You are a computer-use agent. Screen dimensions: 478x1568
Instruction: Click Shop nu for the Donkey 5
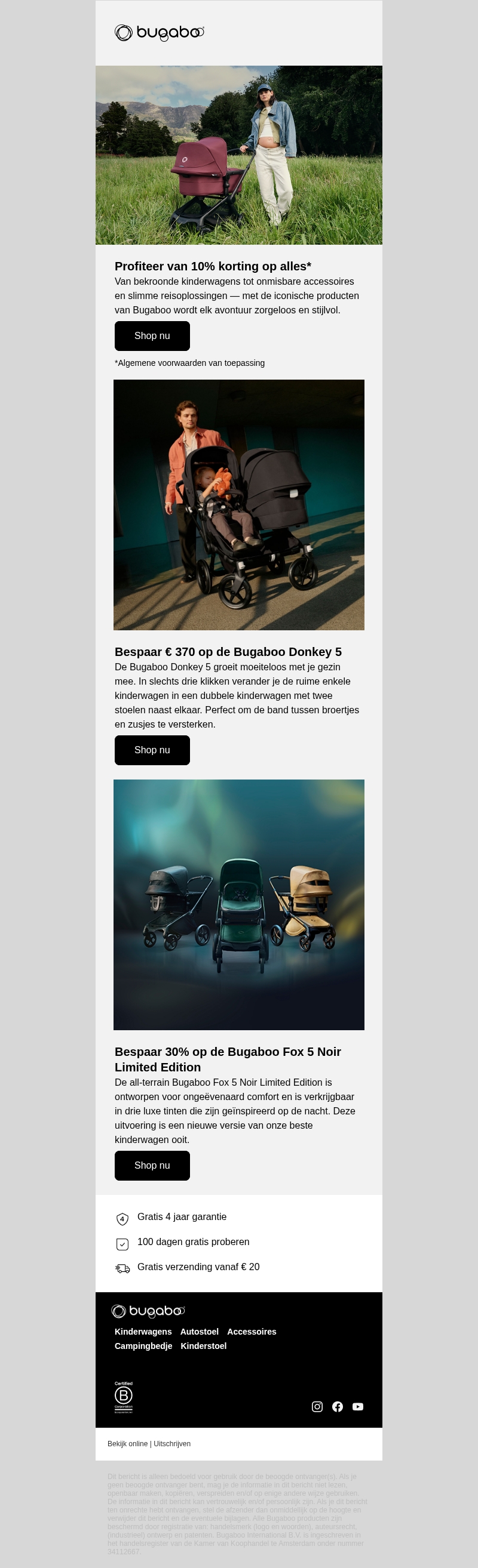coord(152,750)
